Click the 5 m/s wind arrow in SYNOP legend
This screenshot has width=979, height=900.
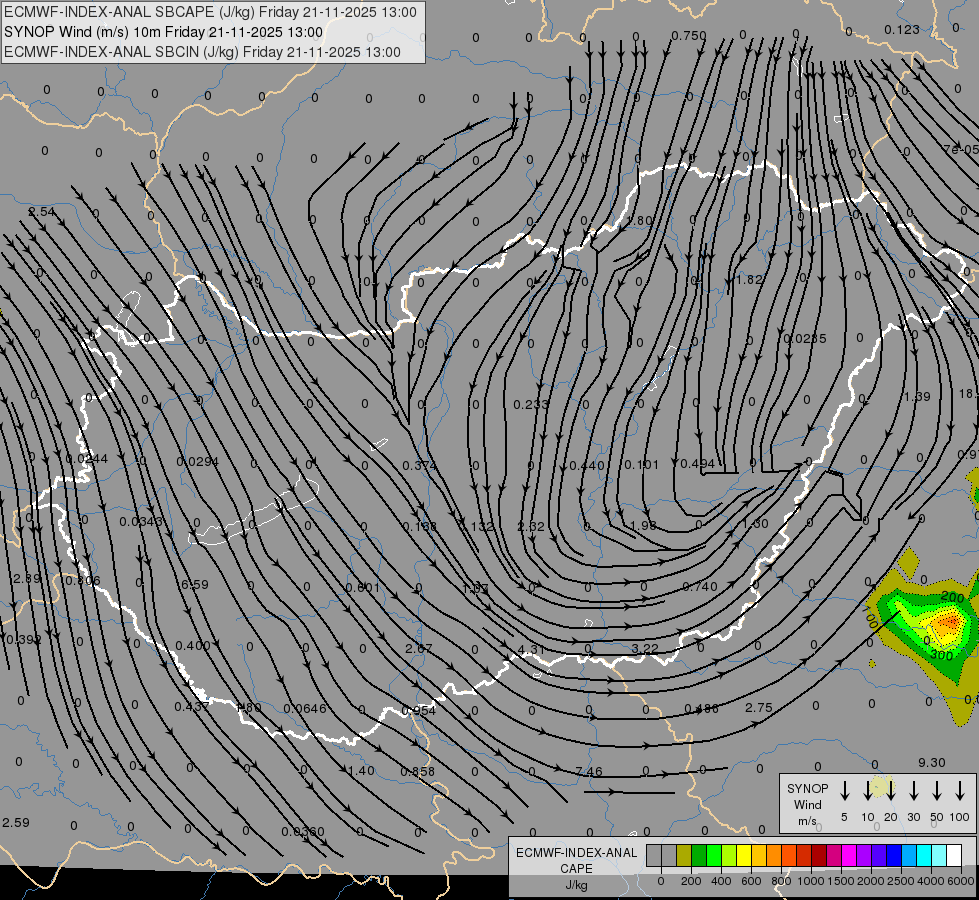(844, 791)
